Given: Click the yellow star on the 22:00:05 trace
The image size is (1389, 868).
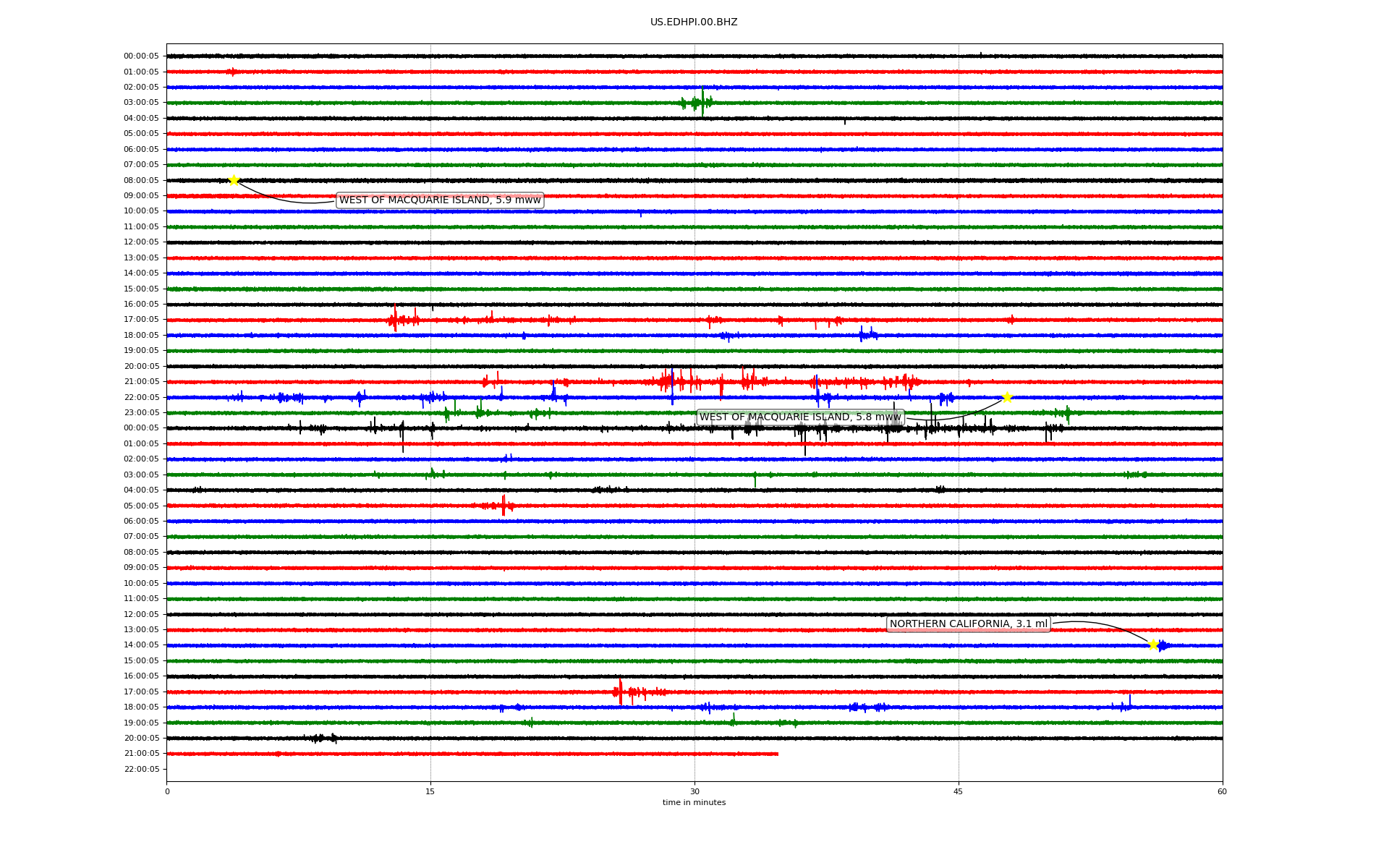Looking at the screenshot, I should (1006, 397).
